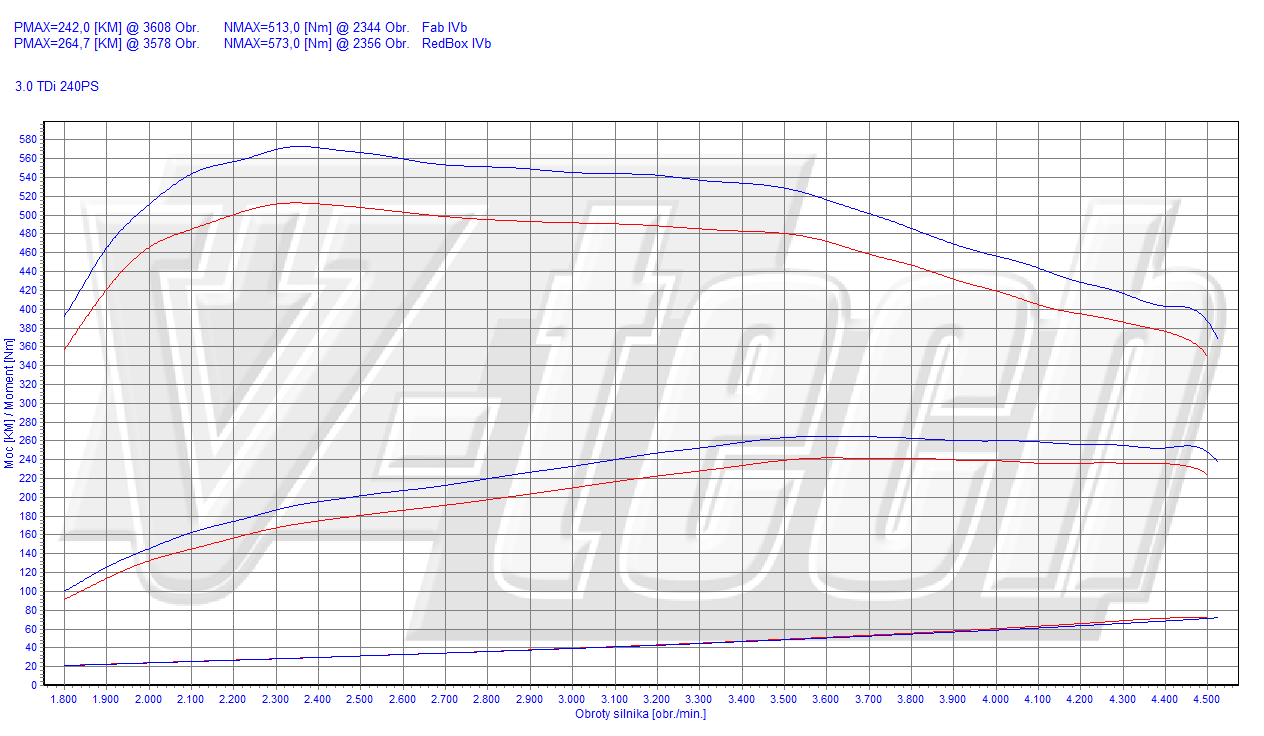The height and width of the screenshot is (736, 1264).
Task: Click the 580 label on y-axis
Action: [27, 140]
